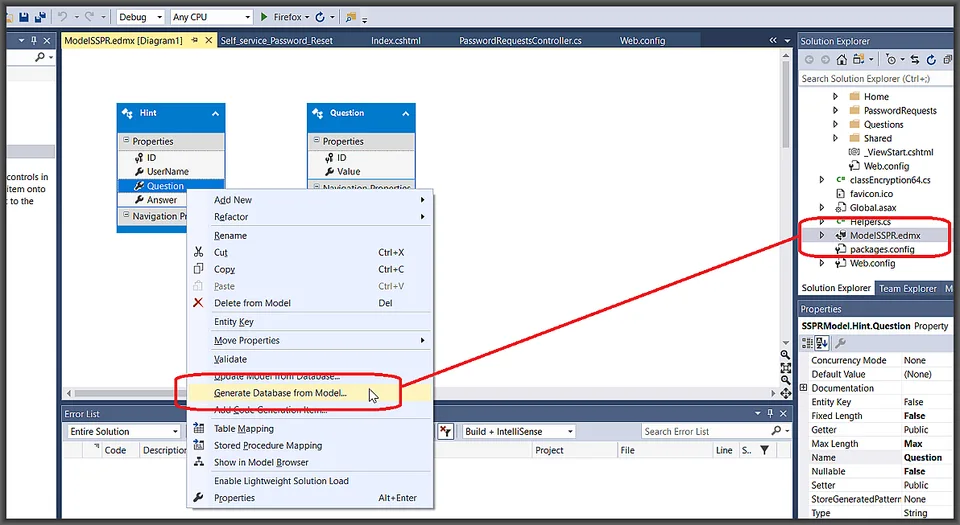Click Solution Explorer Back navigation arrow

[x=809, y=59]
